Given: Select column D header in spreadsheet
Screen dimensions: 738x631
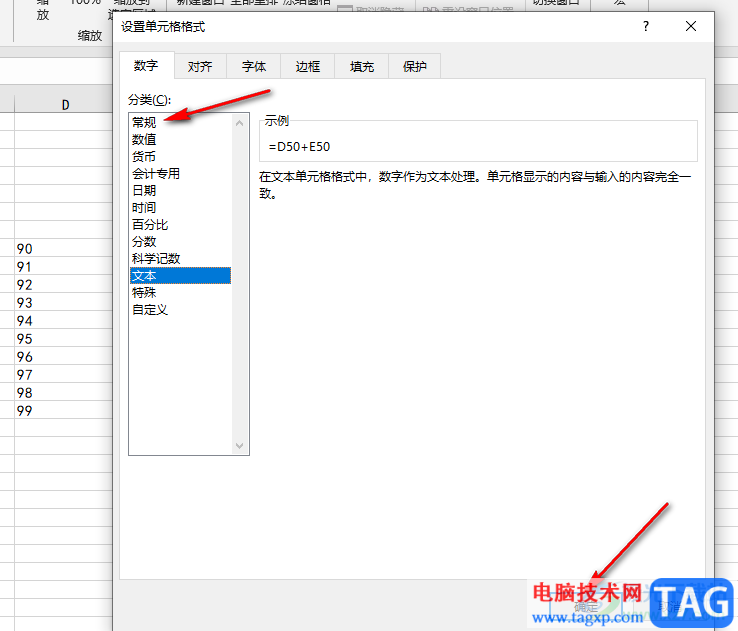Looking at the screenshot, I should click(64, 104).
